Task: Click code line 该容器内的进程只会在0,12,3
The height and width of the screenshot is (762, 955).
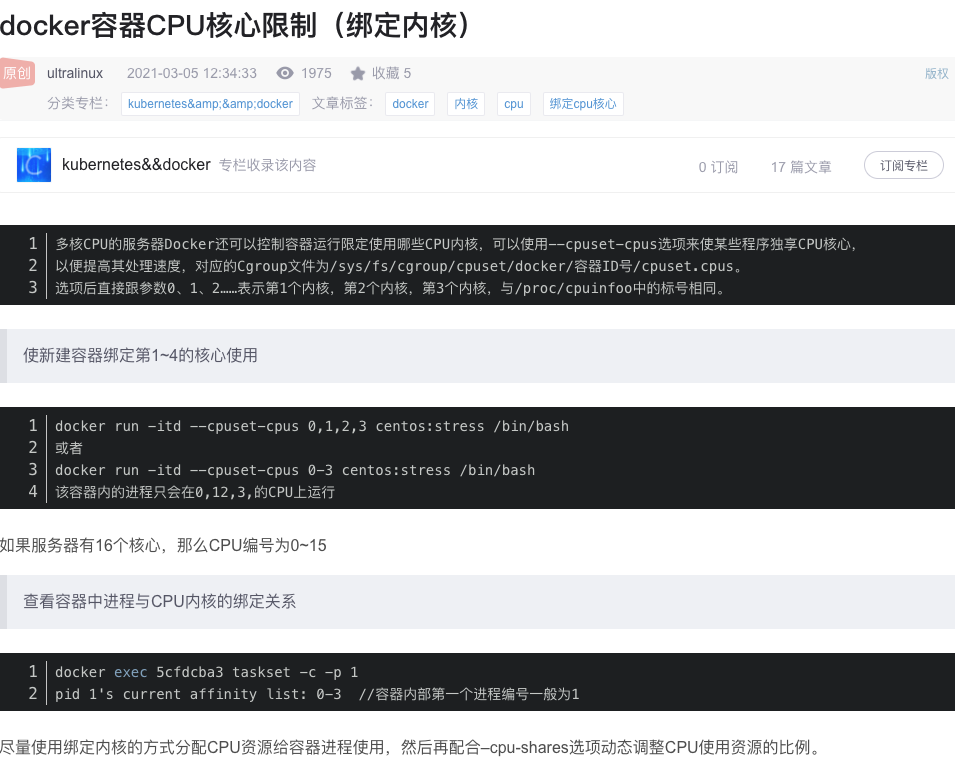Action: click(x=195, y=492)
